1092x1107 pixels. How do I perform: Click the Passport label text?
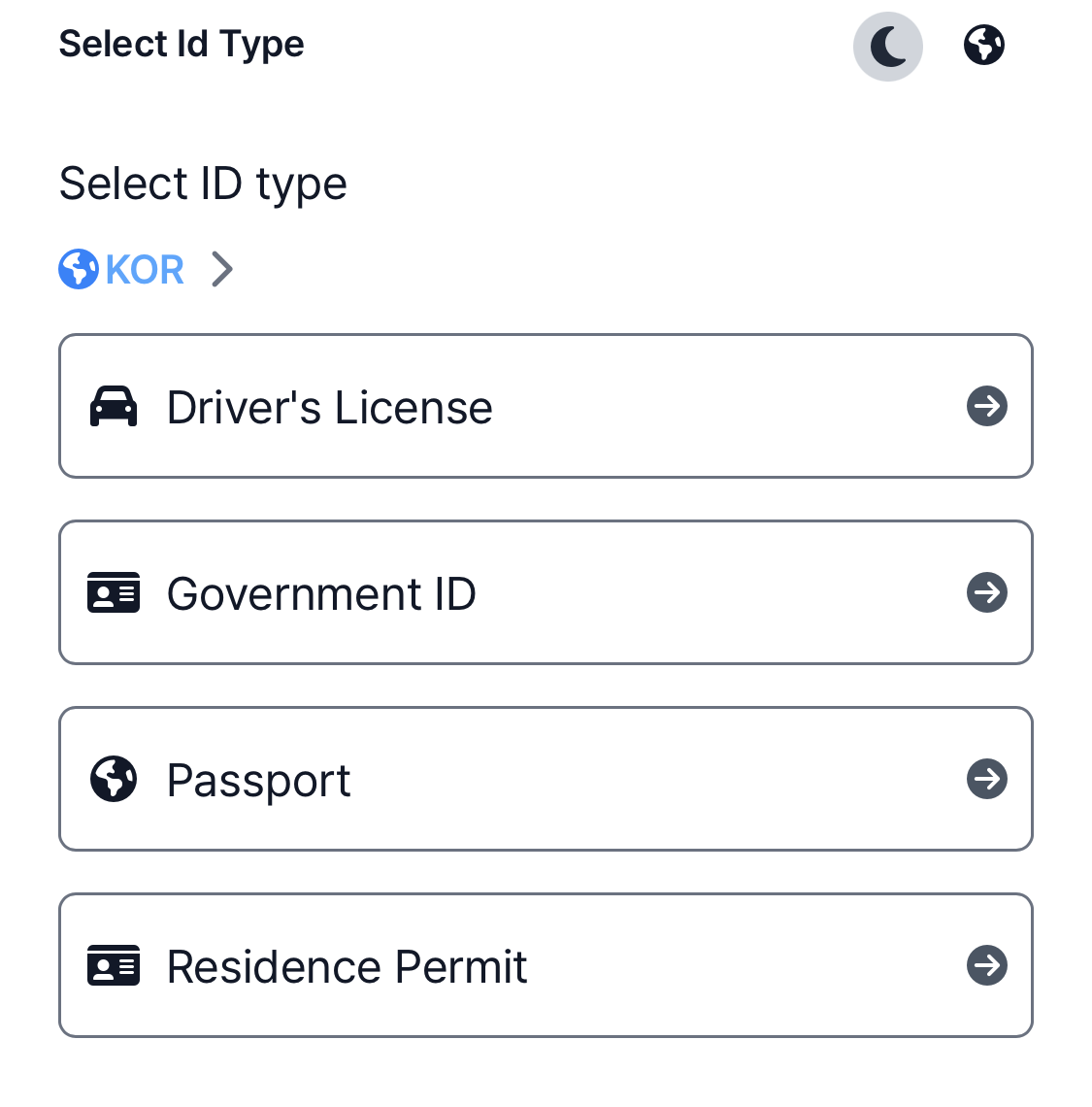pyautogui.click(x=258, y=780)
